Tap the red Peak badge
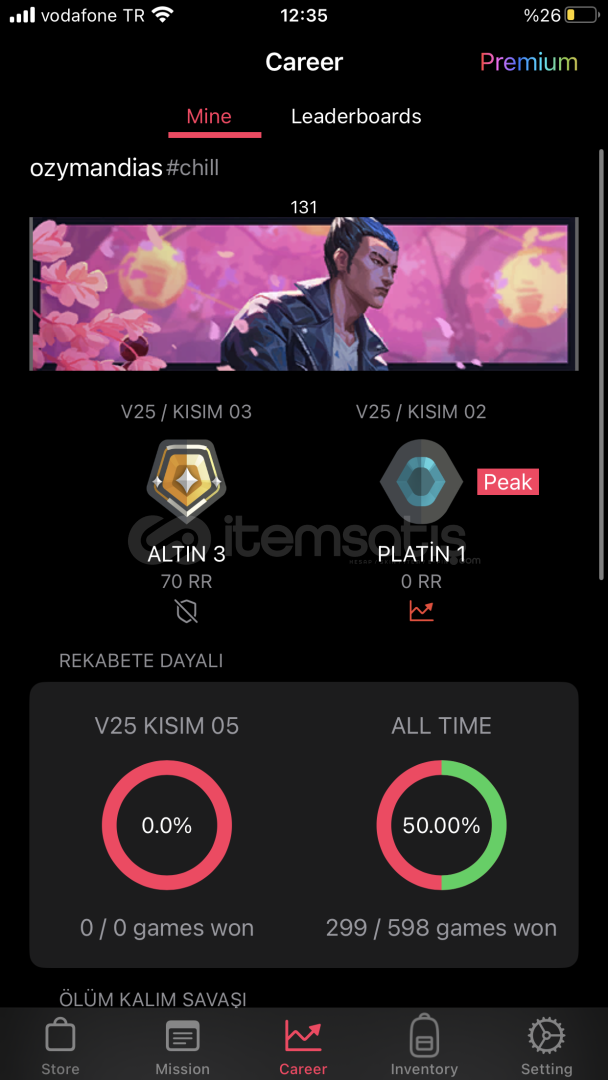 coord(508,482)
